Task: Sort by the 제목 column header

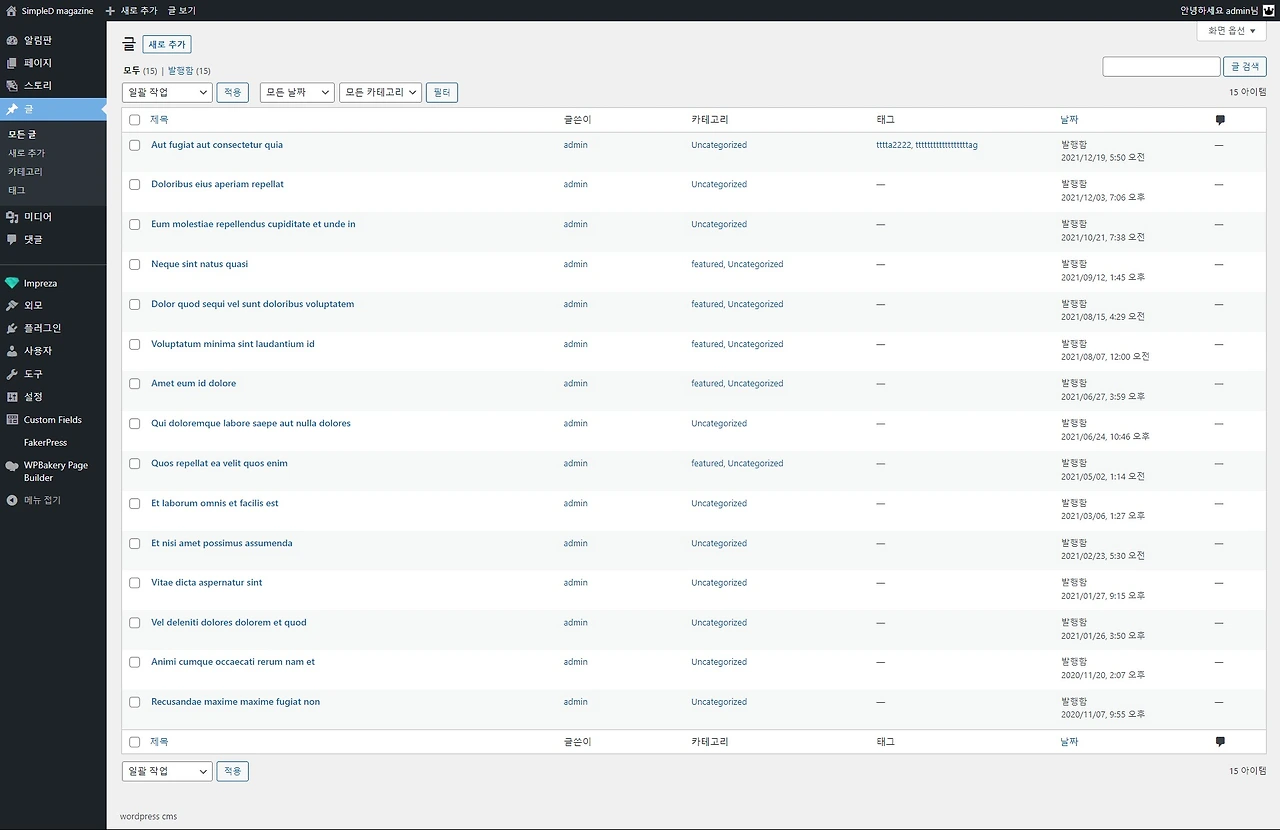Action: coord(160,120)
